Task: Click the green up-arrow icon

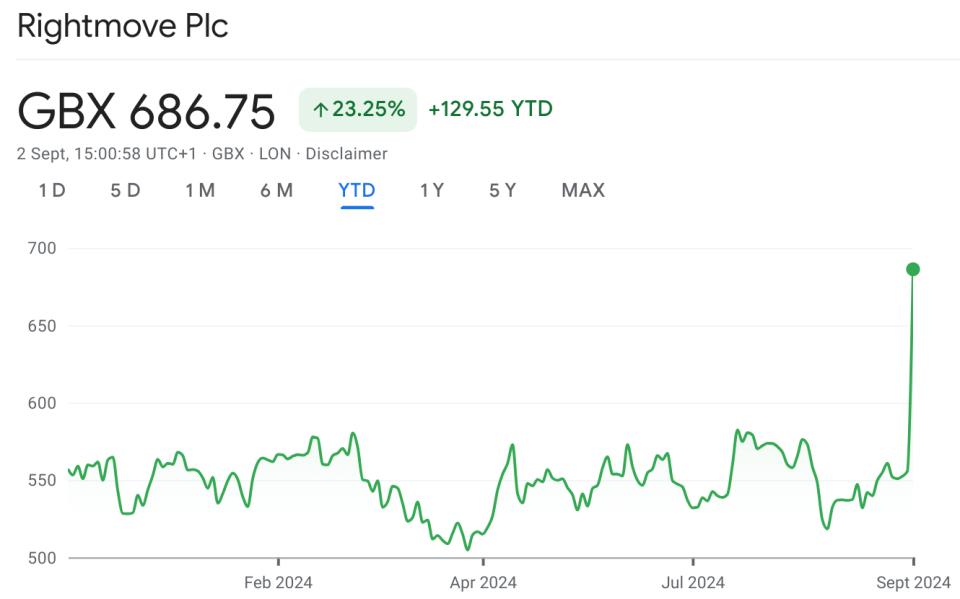Action: (x=320, y=110)
